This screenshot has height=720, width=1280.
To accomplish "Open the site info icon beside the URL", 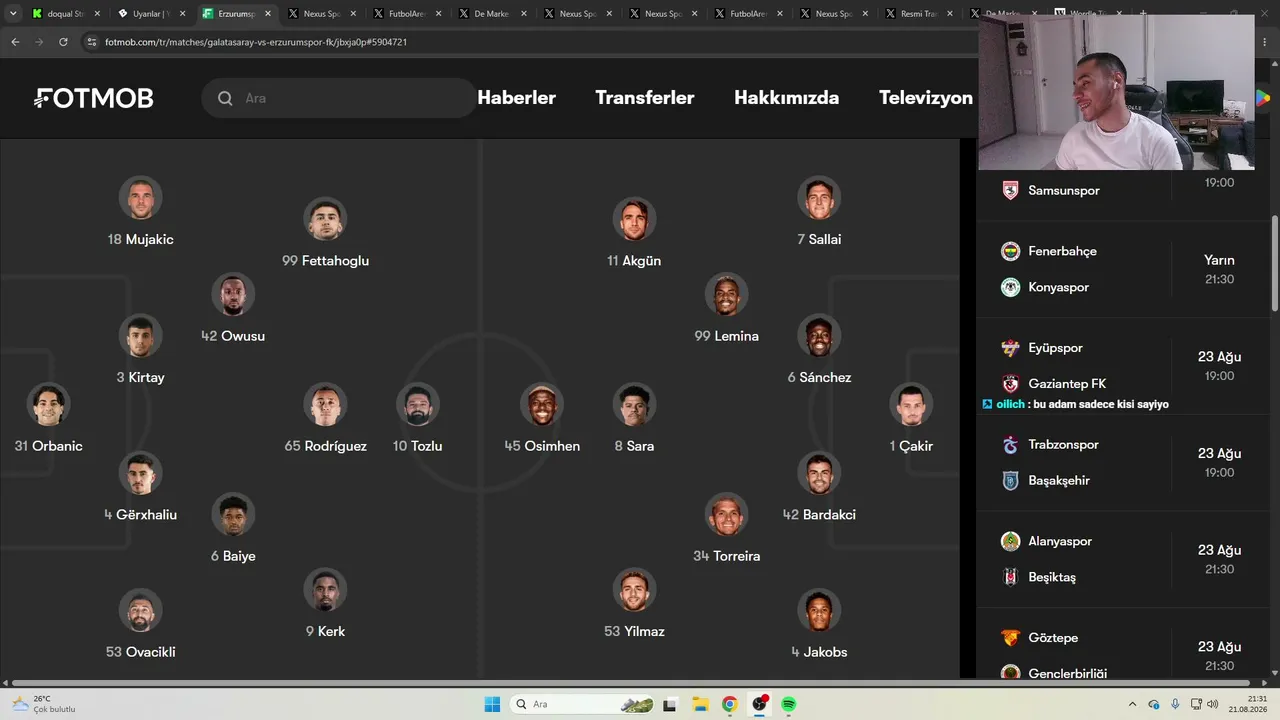I will tap(92, 42).
